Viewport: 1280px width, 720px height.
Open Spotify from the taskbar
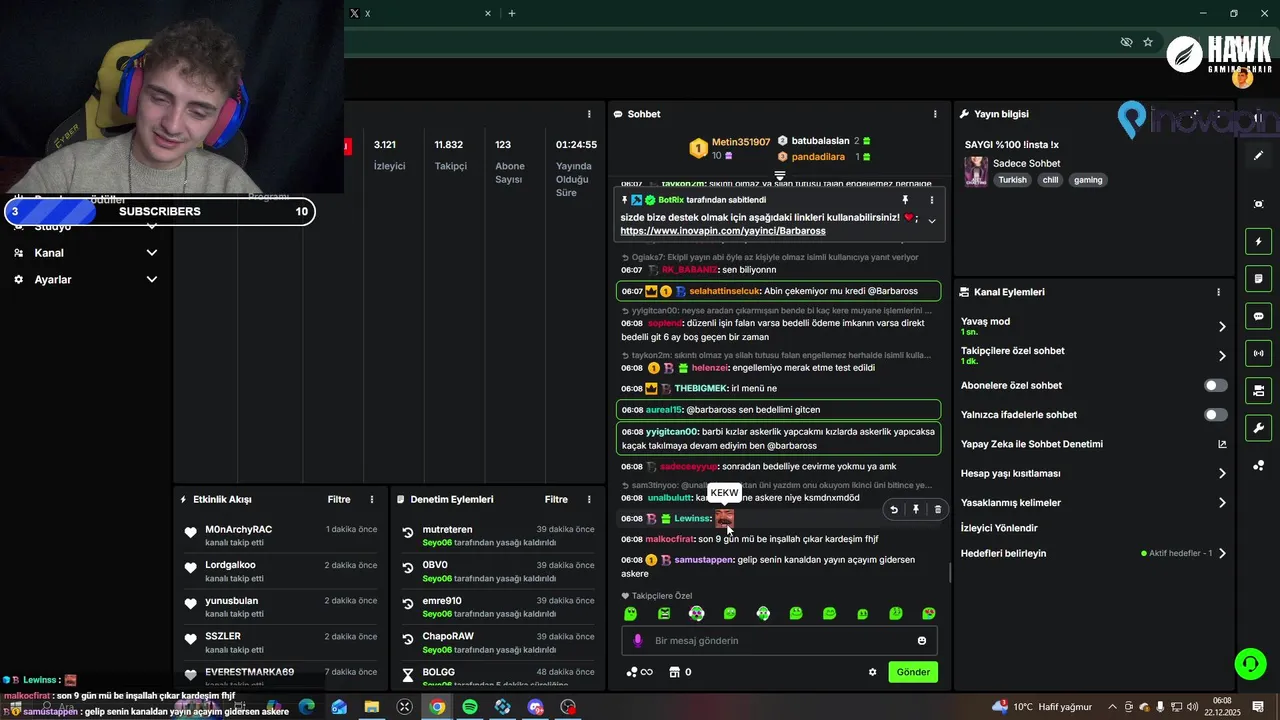470,707
